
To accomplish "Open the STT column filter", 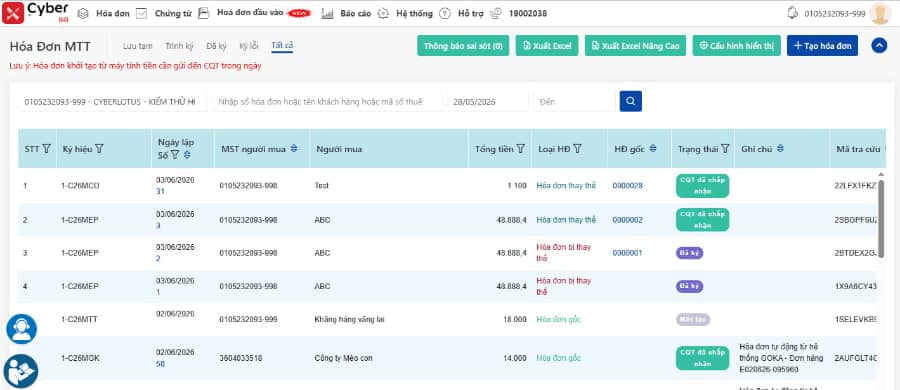I will pos(46,149).
